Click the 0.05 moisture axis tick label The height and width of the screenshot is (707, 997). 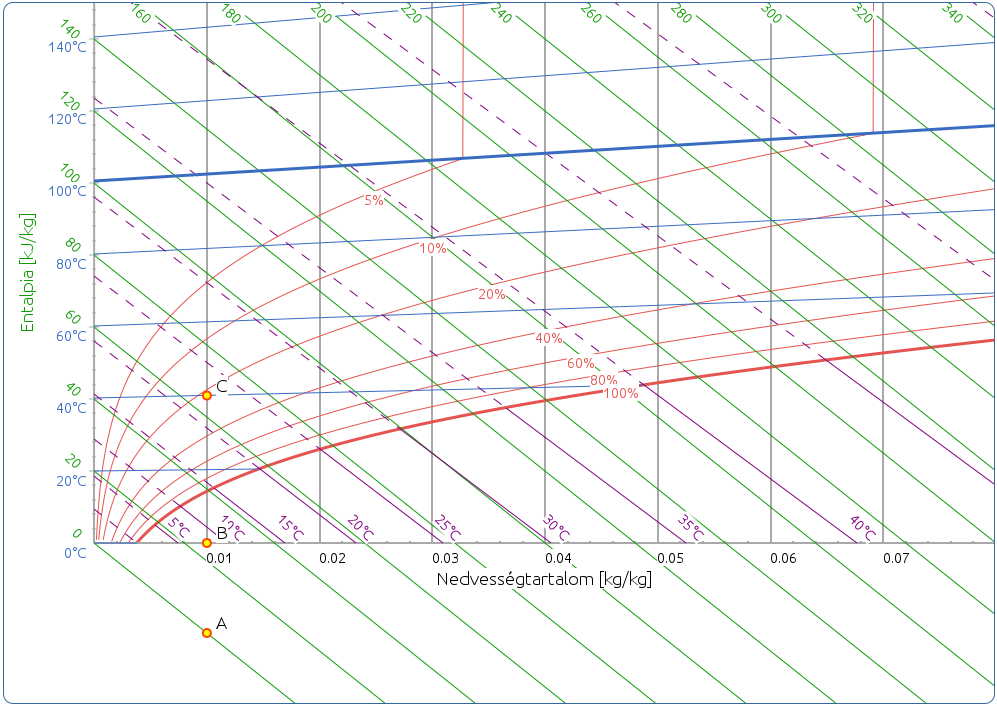tap(670, 558)
